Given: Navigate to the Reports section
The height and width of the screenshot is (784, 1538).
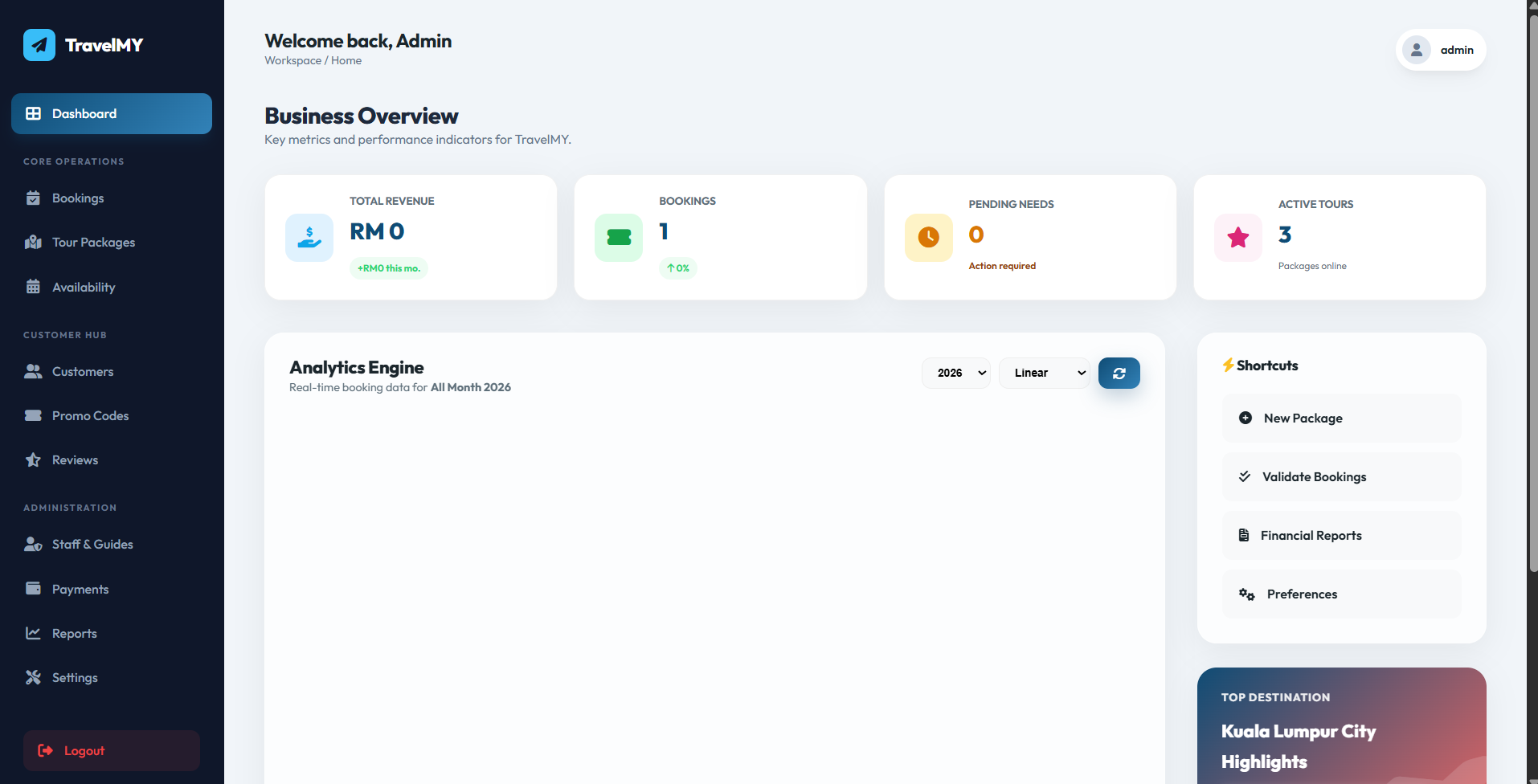Looking at the screenshot, I should (x=74, y=634).
